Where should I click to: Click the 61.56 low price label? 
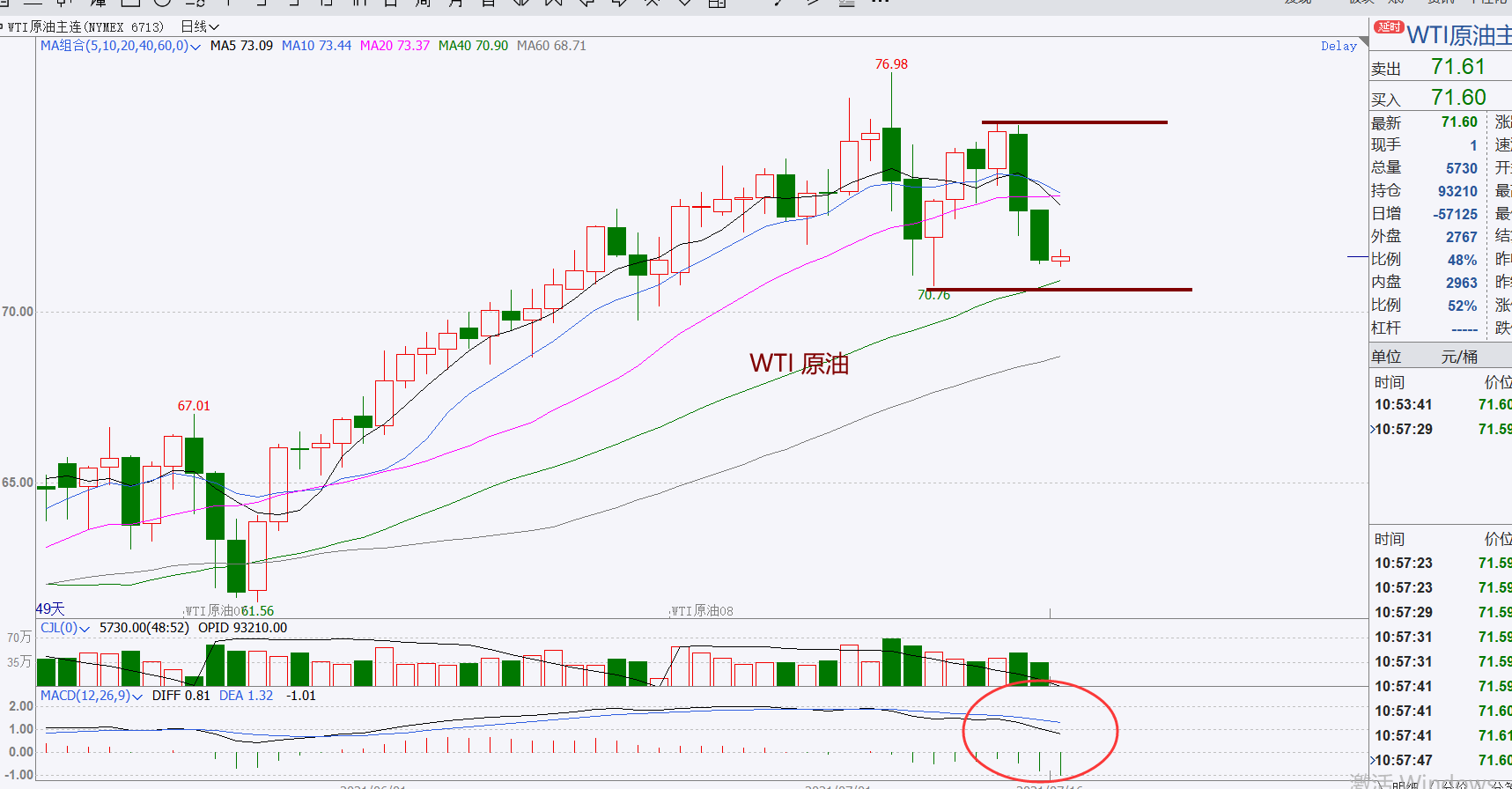257,611
